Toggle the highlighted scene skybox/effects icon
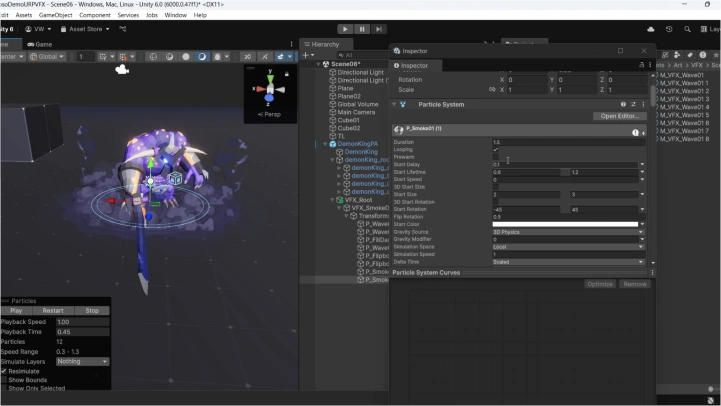 coord(202,57)
